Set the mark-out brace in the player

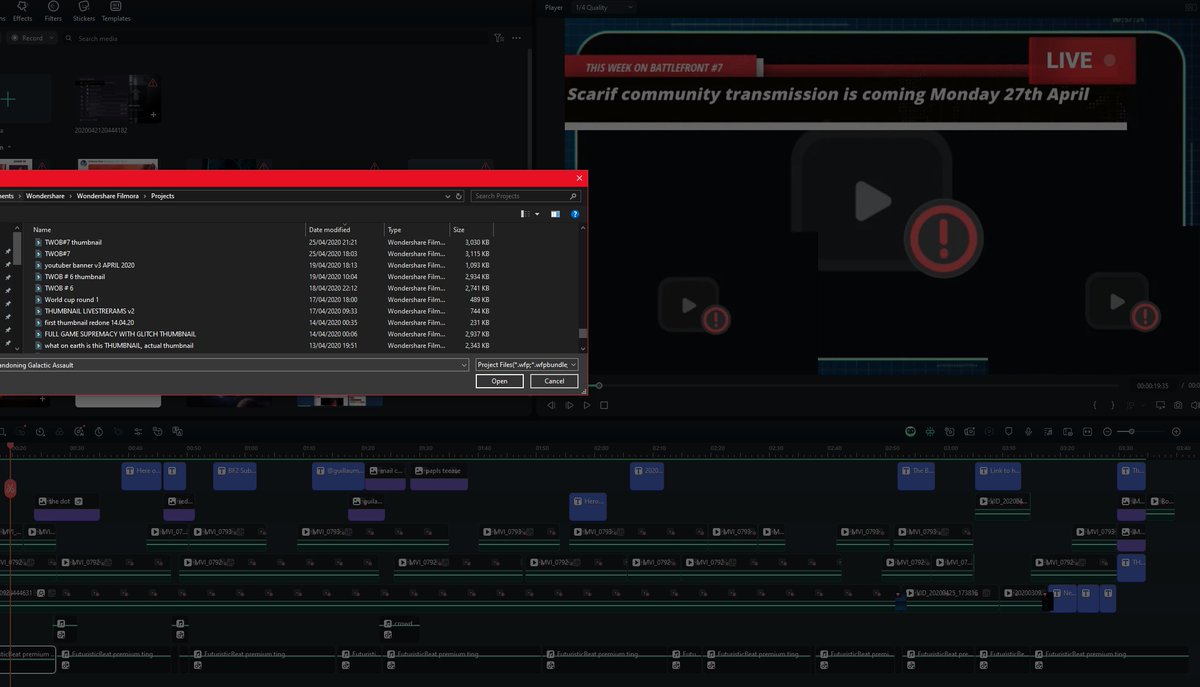[1114, 405]
